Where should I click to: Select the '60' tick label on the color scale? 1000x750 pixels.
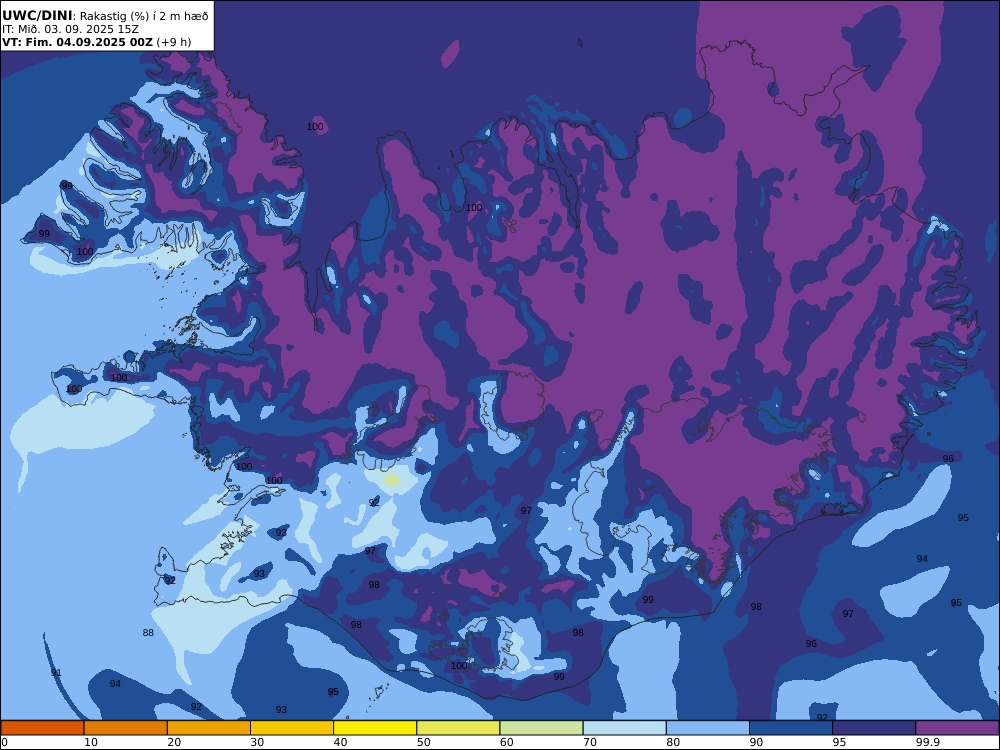(506, 742)
